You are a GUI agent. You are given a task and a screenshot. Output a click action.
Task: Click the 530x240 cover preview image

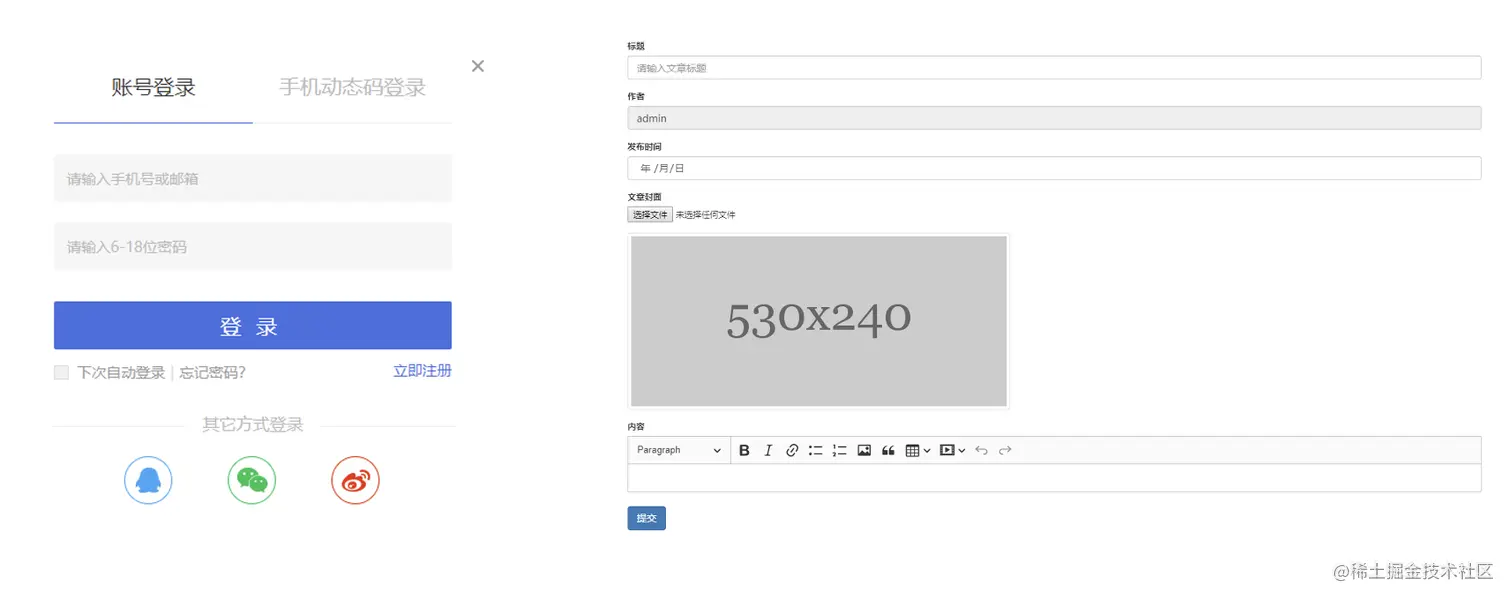coord(819,321)
